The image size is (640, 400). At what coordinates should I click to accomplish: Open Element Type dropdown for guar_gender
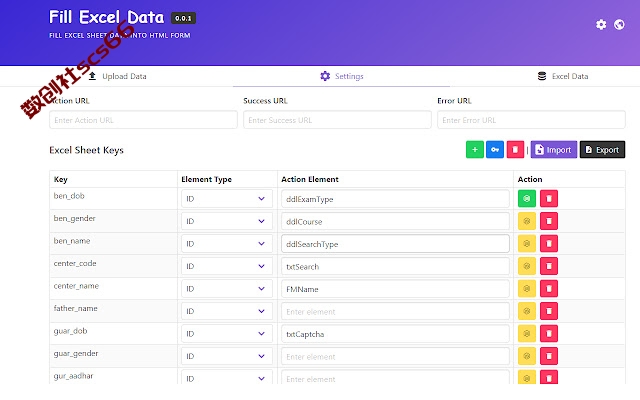tap(227, 356)
